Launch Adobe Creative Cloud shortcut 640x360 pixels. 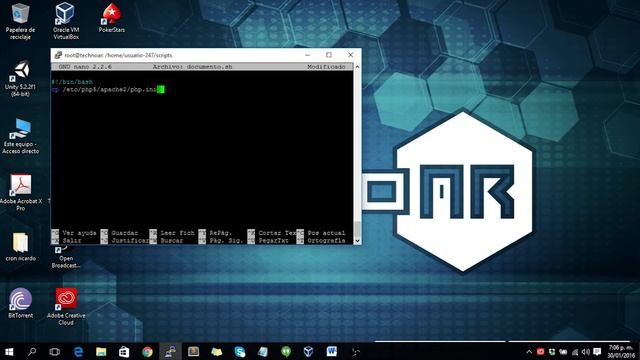(x=66, y=307)
